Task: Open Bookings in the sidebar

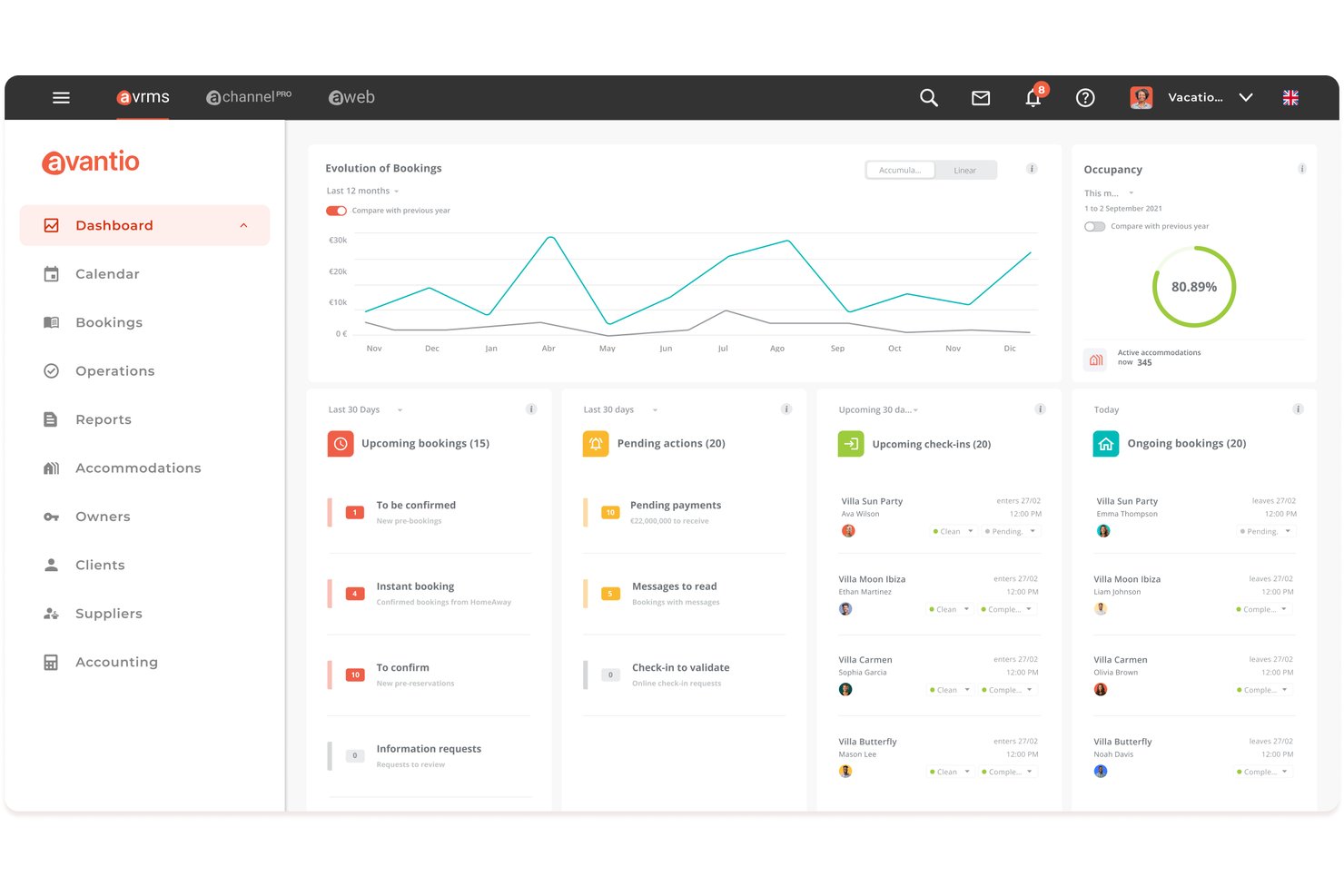Action: tap(144, 322)
